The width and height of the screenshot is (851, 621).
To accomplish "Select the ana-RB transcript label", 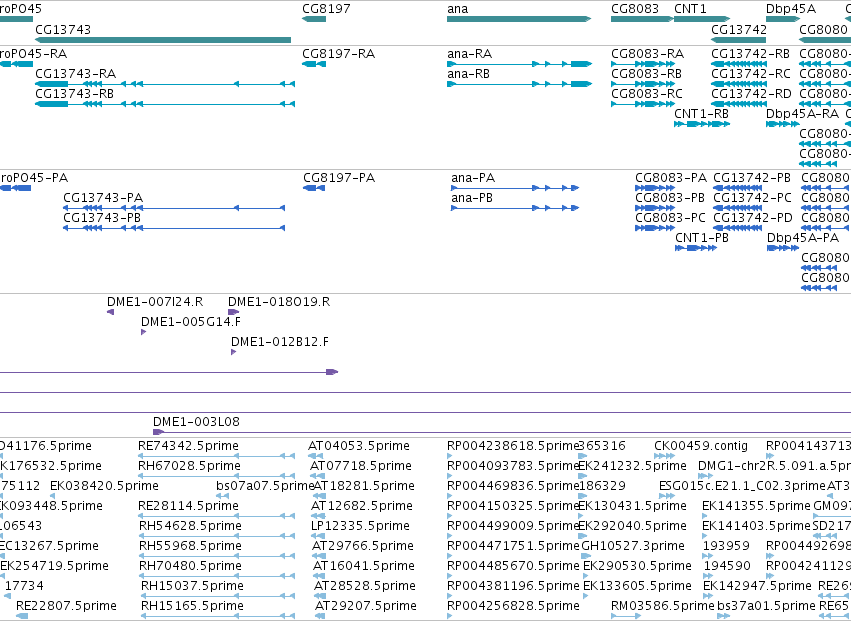I will click(468, 74).
